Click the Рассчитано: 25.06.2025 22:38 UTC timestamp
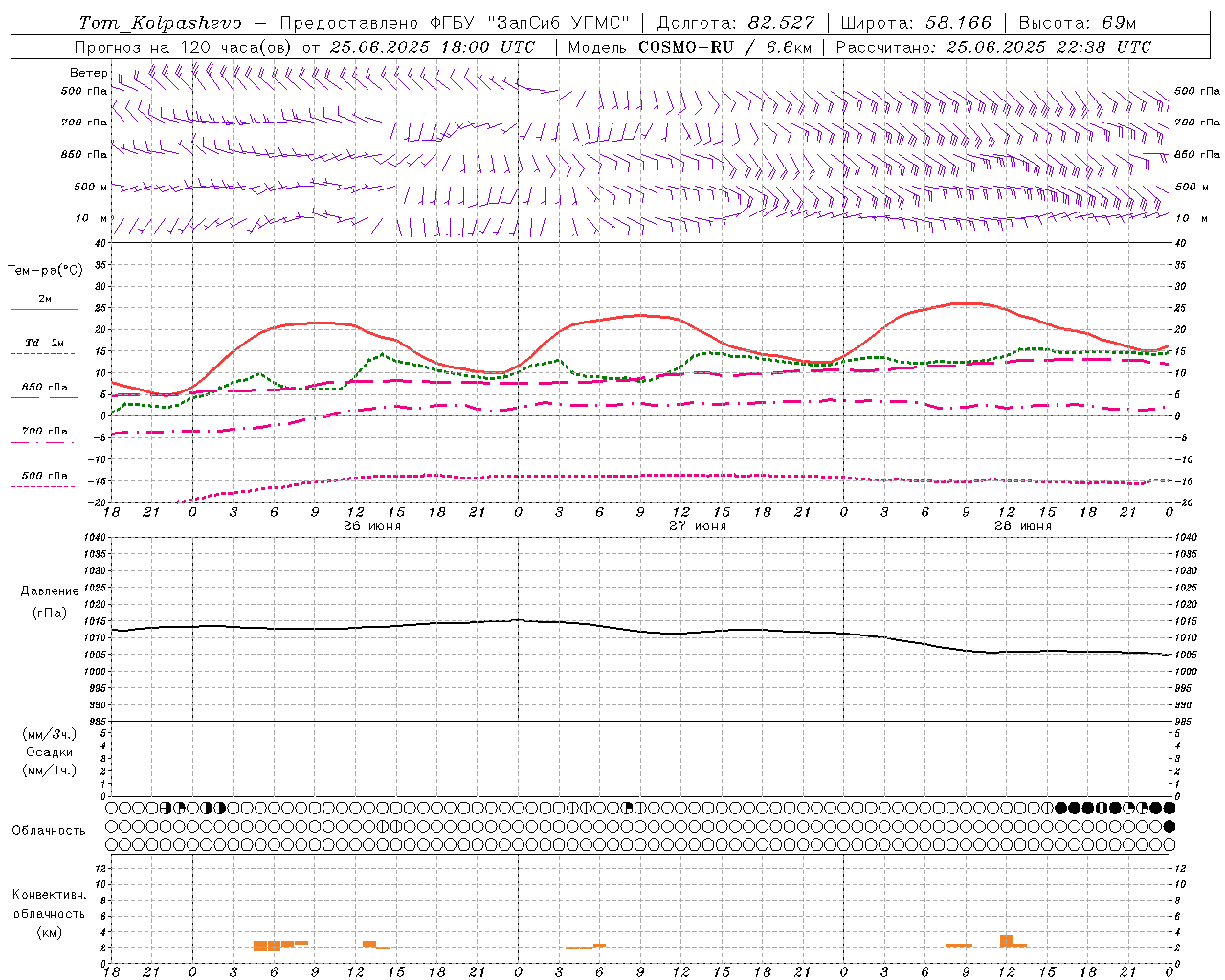 tap(993, 47)
